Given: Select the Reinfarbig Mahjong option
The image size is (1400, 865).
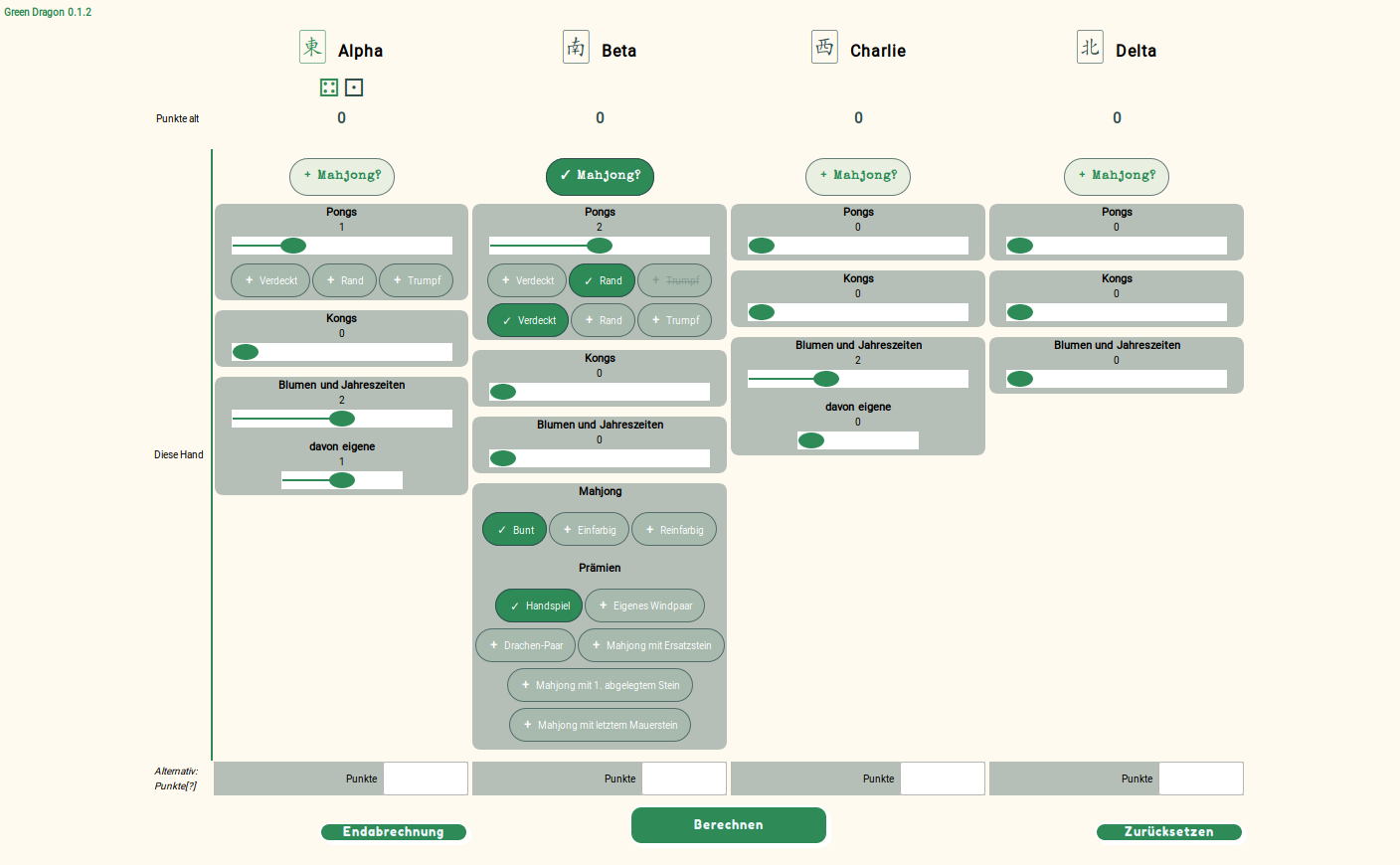Looking at the screenshot, I should pyautogui.click(x=673, y=530).
